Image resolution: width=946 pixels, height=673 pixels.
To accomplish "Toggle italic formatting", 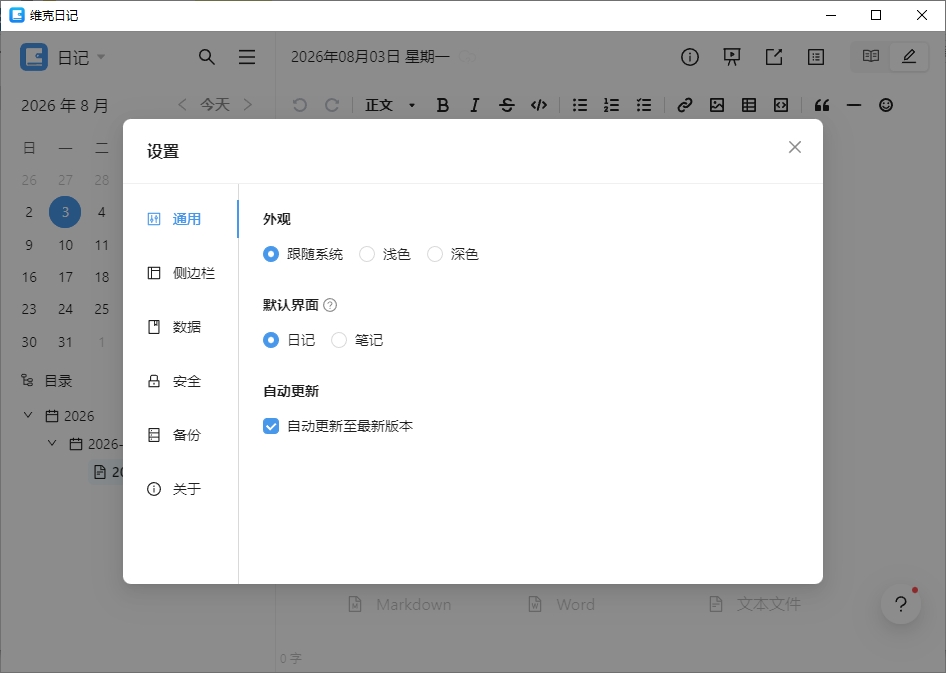I will pos(475,106).
